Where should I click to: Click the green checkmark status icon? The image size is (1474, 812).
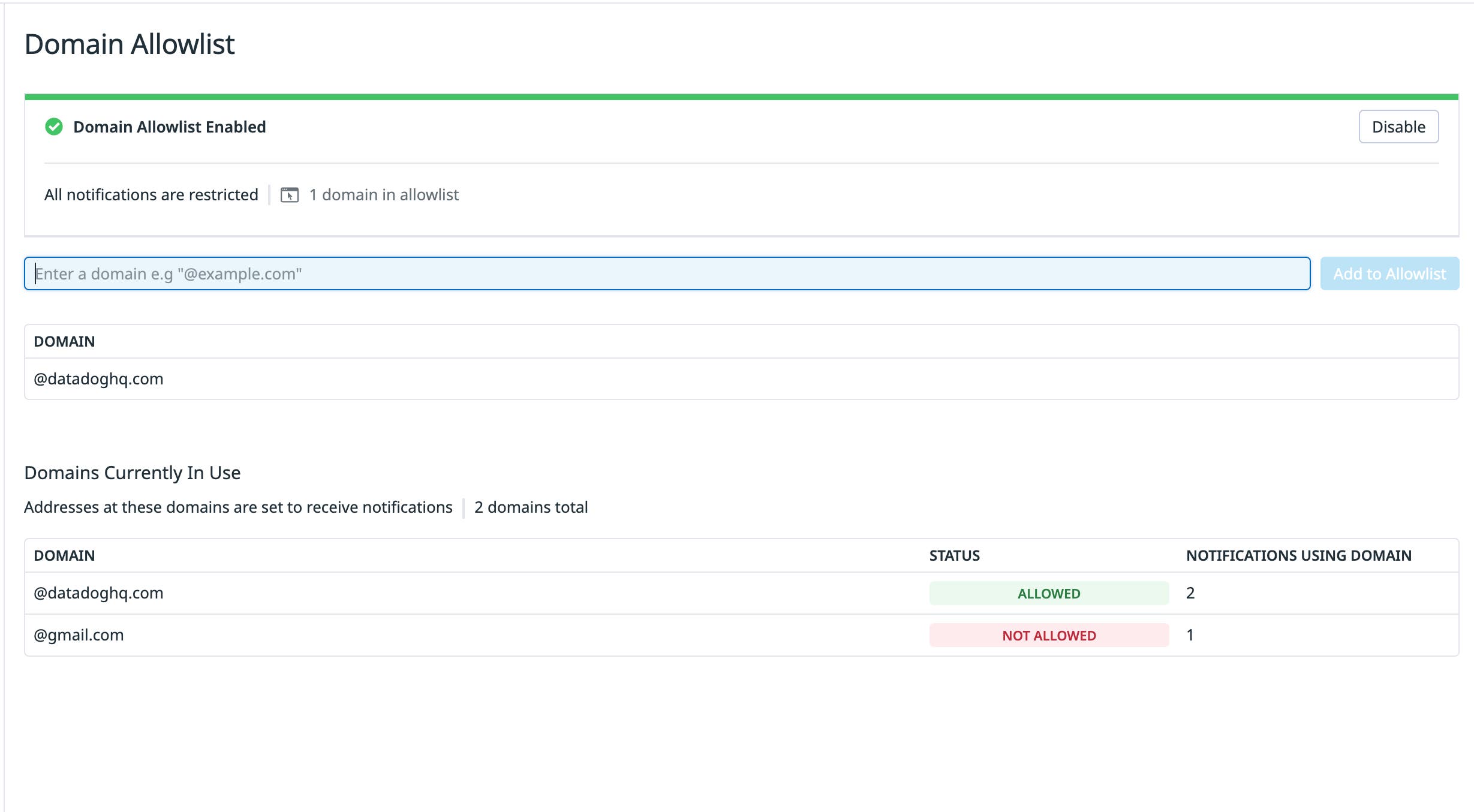pyautogui.click(x=54, y=127)
